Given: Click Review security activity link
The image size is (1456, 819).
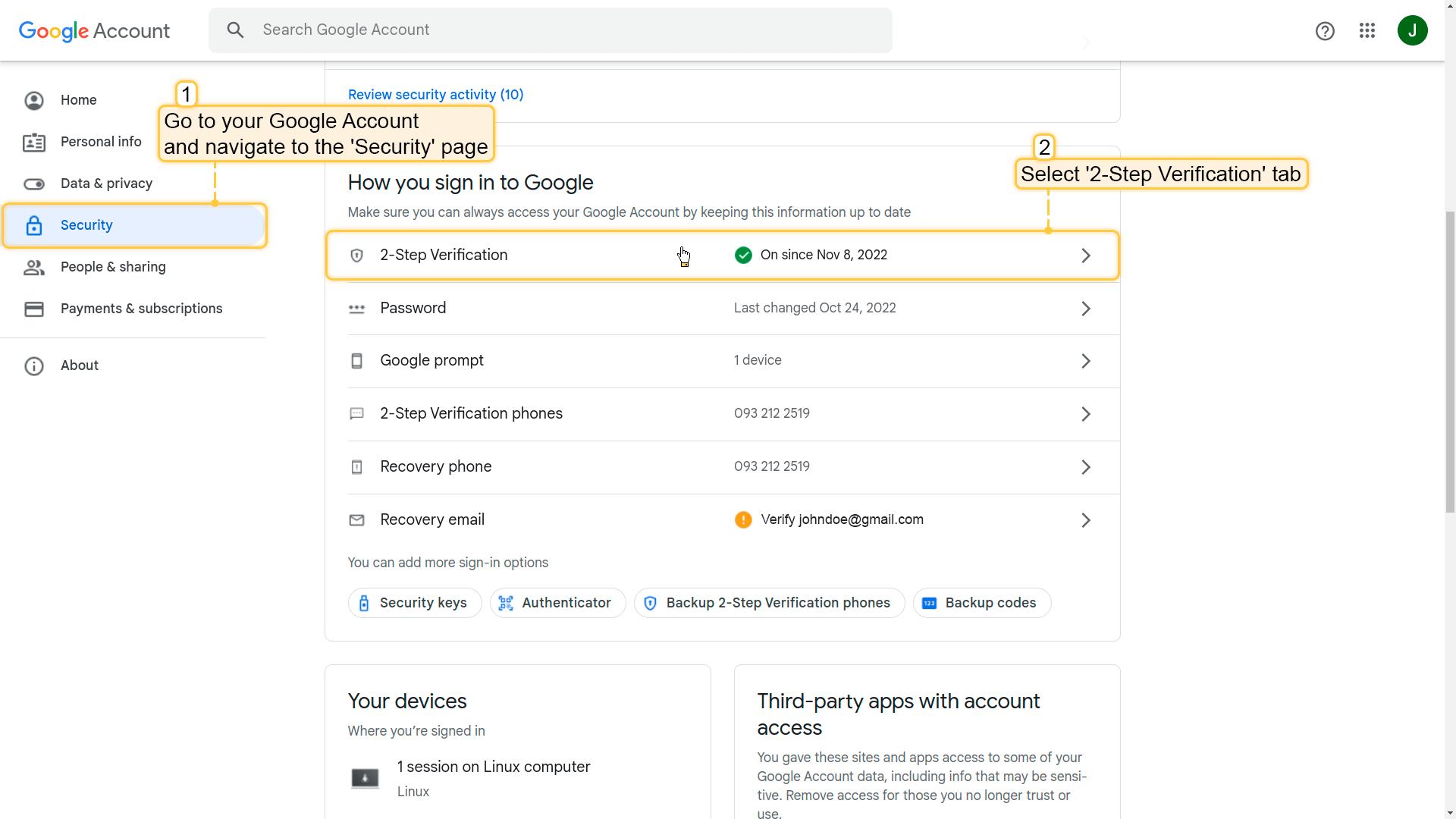Looking at the screenshot, I should tap(435, 95).
